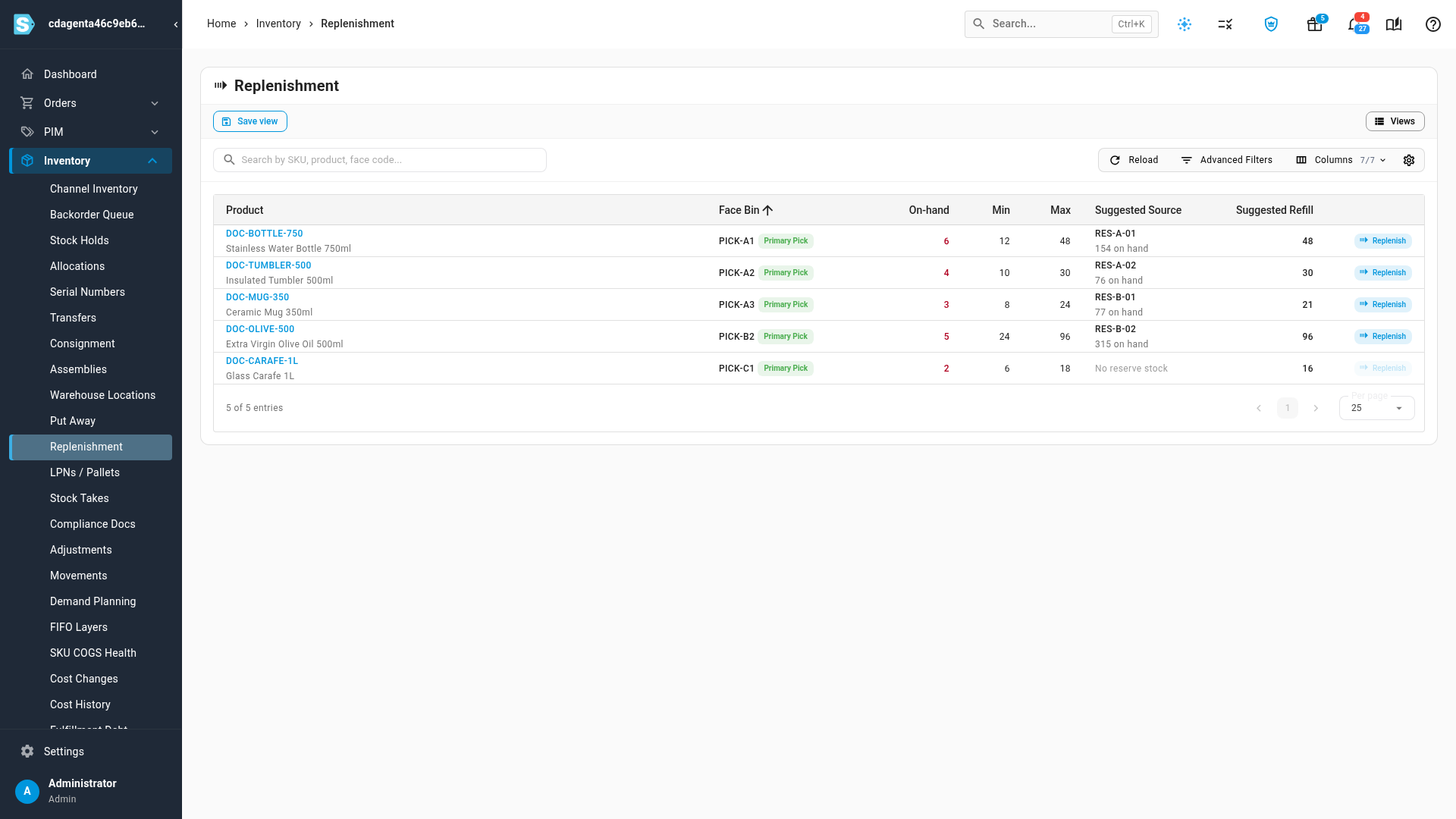Sort by Face Bin arrow icon
1456x819 pixels.
(x=768, y=210)
